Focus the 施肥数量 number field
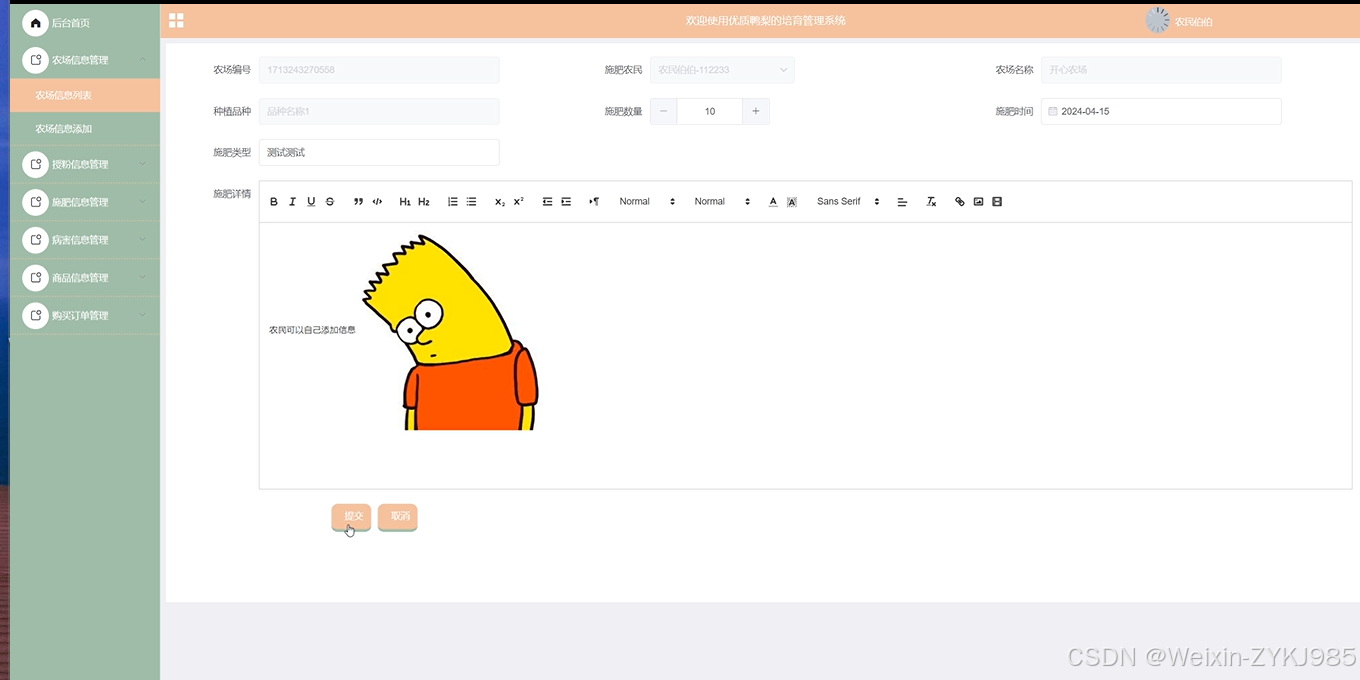The image size is (1360, 680). click(x=710, y=112)
